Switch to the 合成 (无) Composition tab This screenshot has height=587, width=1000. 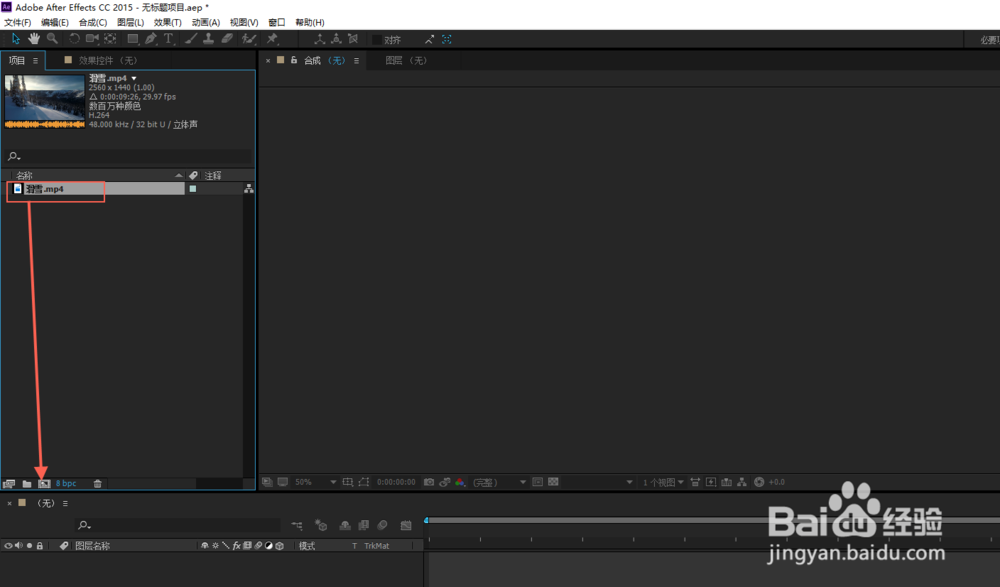[324, 61]
